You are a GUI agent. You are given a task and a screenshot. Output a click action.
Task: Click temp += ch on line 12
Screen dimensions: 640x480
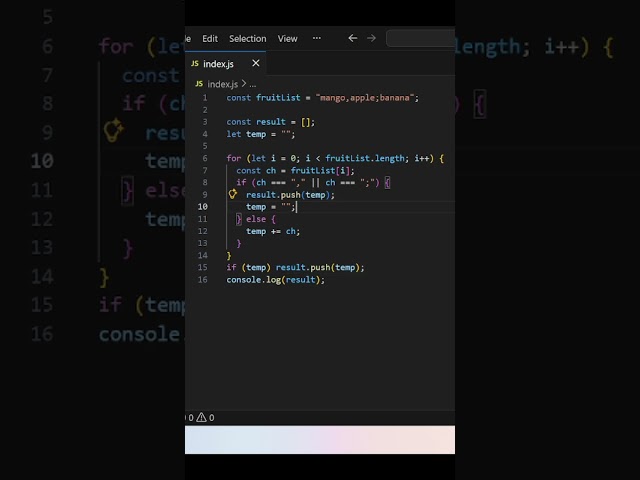271,231
